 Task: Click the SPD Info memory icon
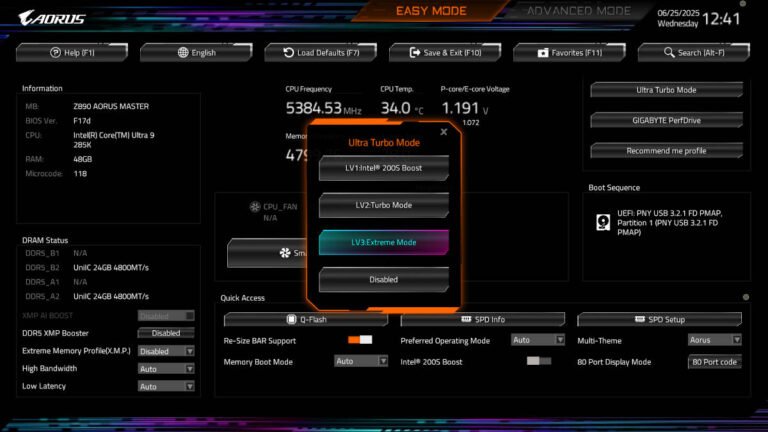tap(466, 319)
